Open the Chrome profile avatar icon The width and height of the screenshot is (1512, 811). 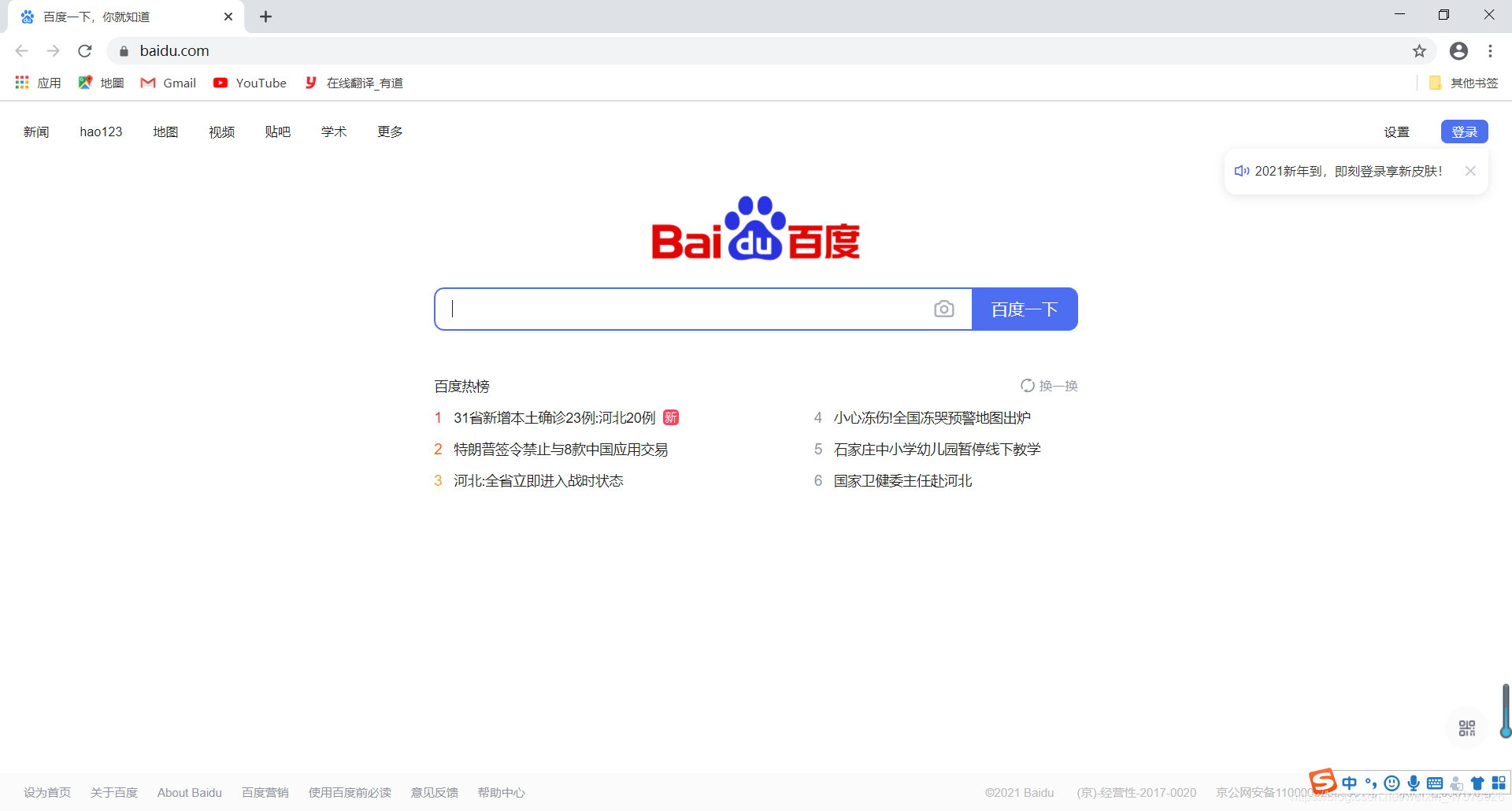click(1458, 51)
